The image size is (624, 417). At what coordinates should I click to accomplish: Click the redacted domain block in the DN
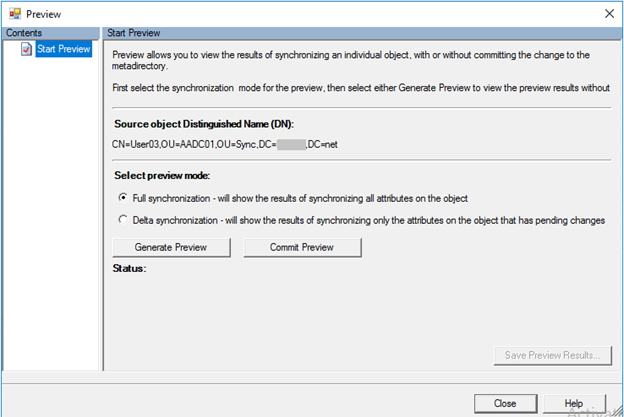(x=291, y=144)
